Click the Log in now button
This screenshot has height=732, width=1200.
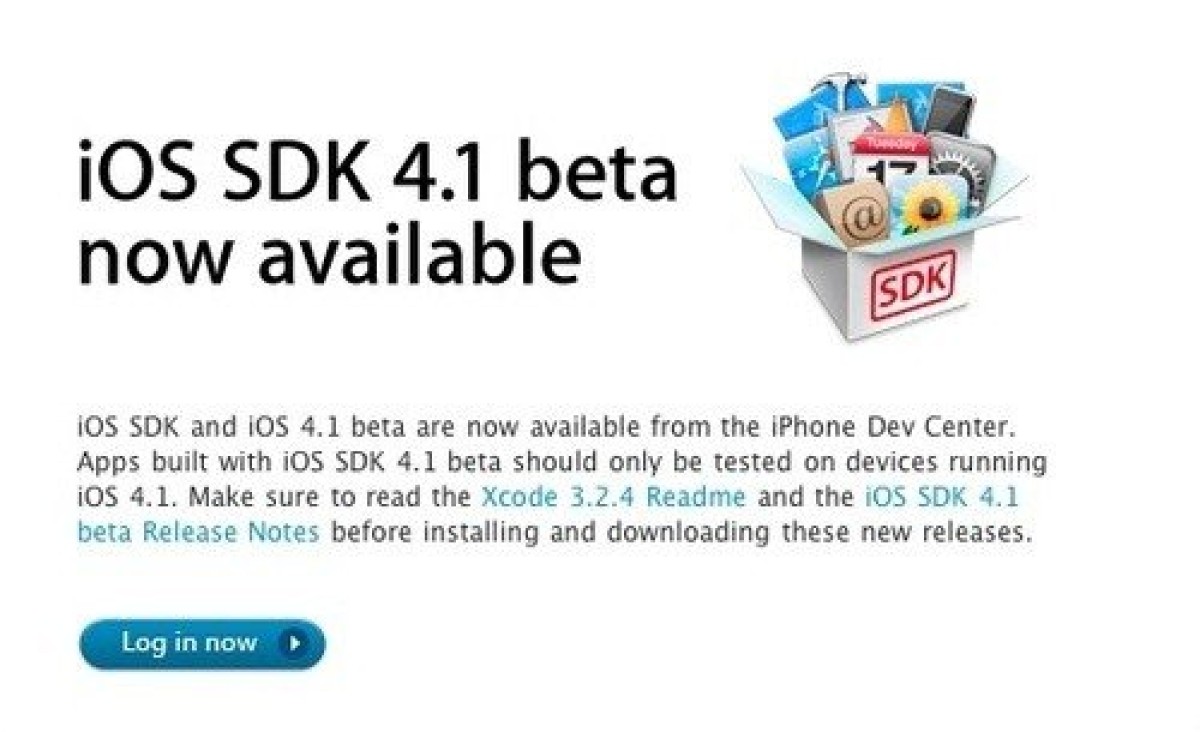pyautogui.click(x=202, y=644)
